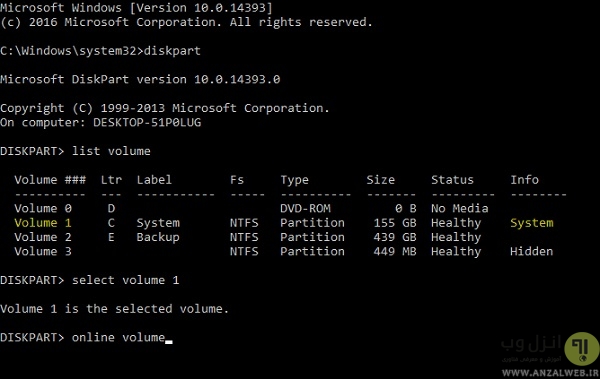
Task: Click 'Partition' in the Volume 2 row
Action: point(312,237)
